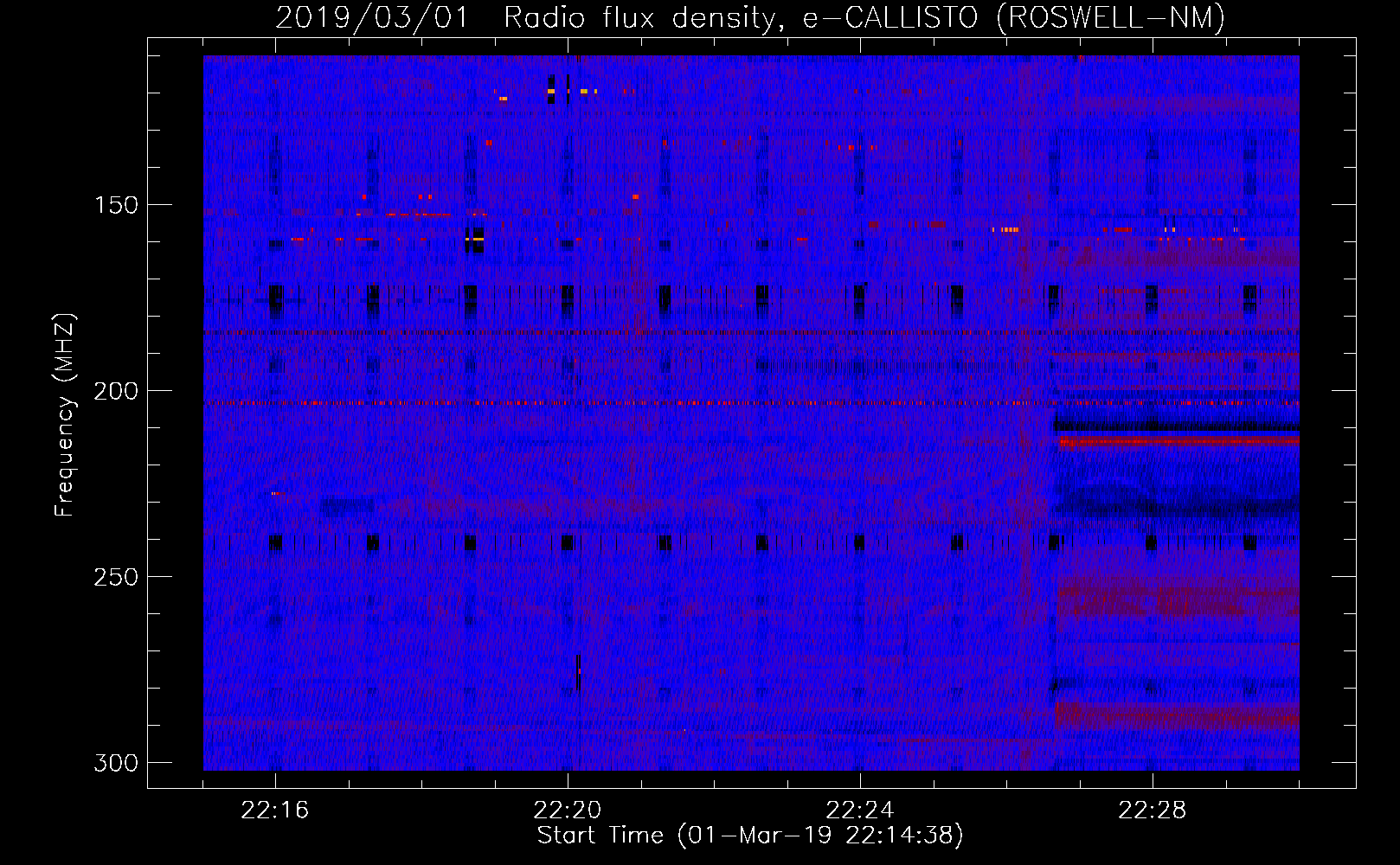The height and width of the screenshot is (865, 1400).
Task: Click the 'Start Time (01-Mar-19 22:14:38)' label
Action: [750, 836]
